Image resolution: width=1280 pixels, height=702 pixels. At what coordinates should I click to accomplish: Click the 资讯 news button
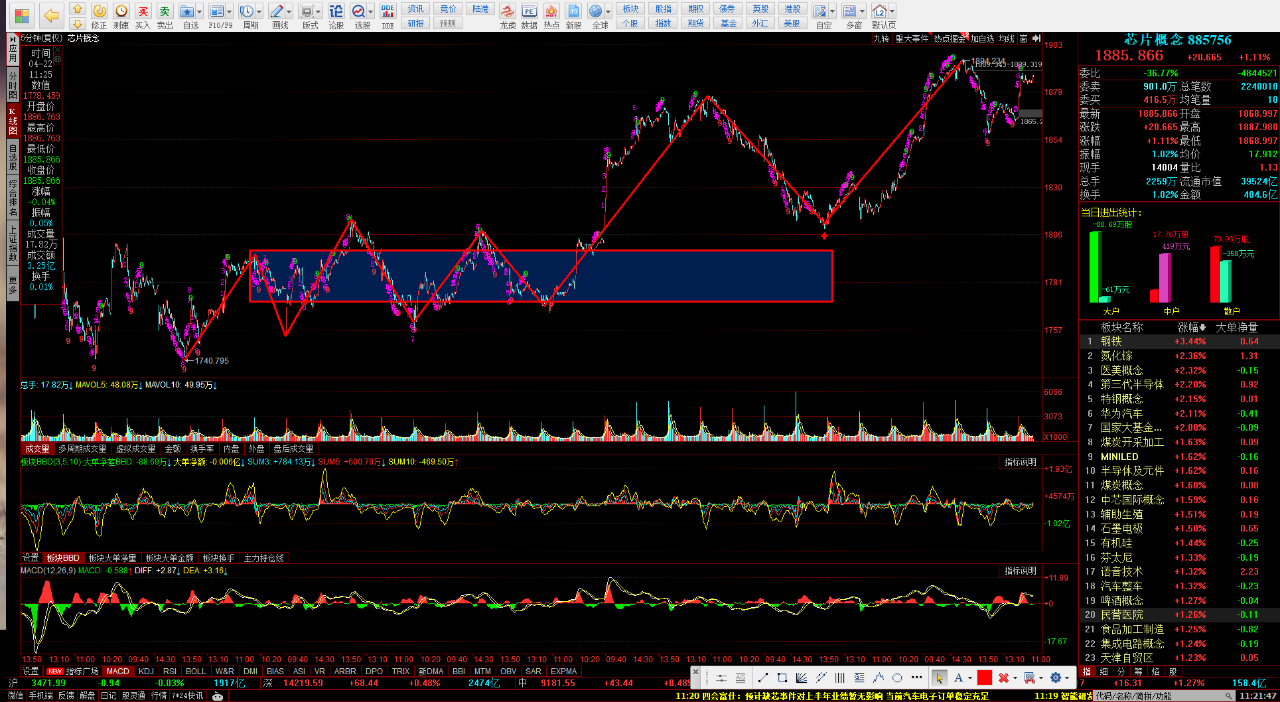(x=414, y=8)
